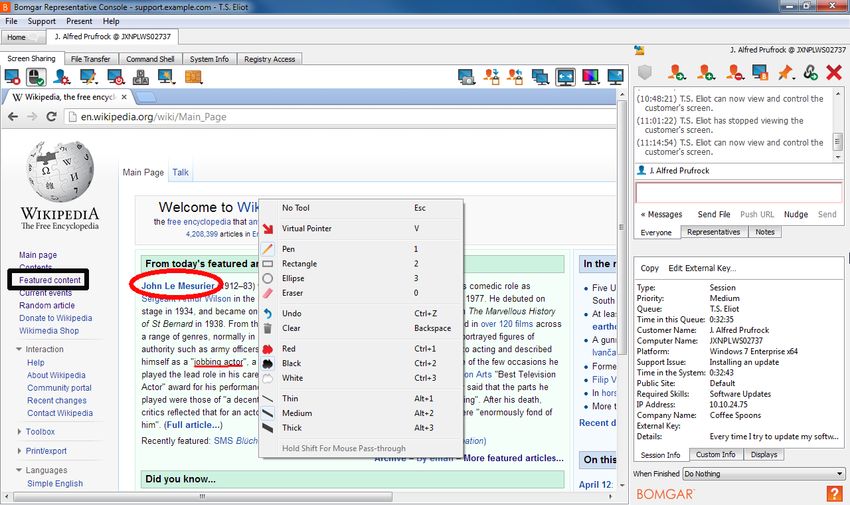Click the monitor with red power reboot icon
This screenshot has width=850, height=505.
click(115, 77)
